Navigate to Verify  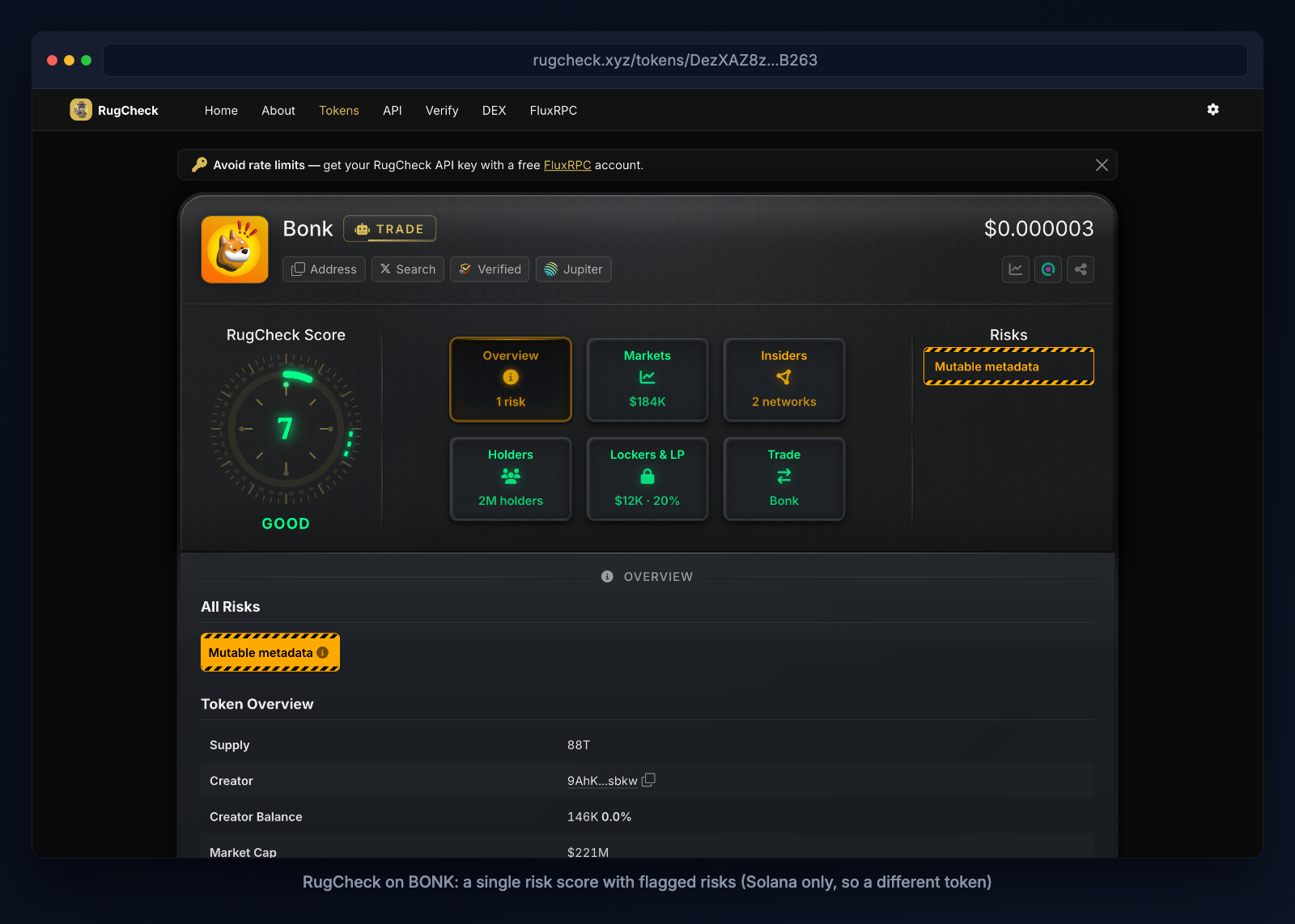[442, 110]
